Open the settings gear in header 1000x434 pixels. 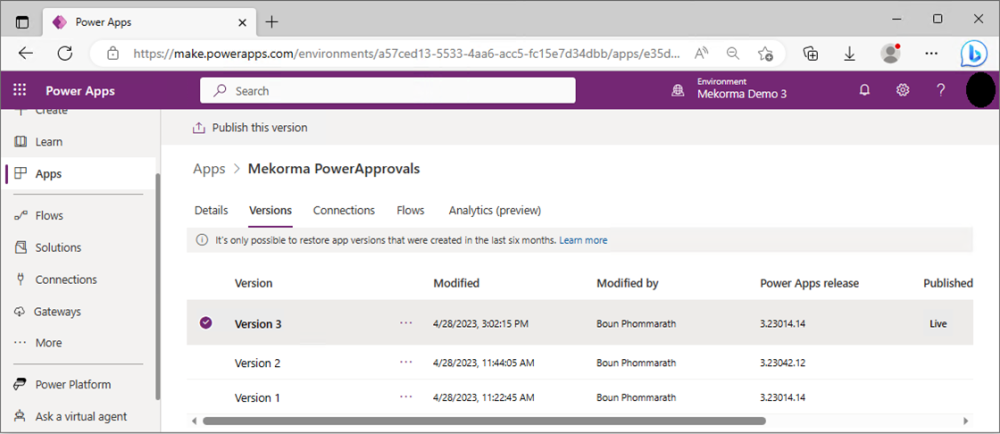pyautogui.click(x=903, y=90)
